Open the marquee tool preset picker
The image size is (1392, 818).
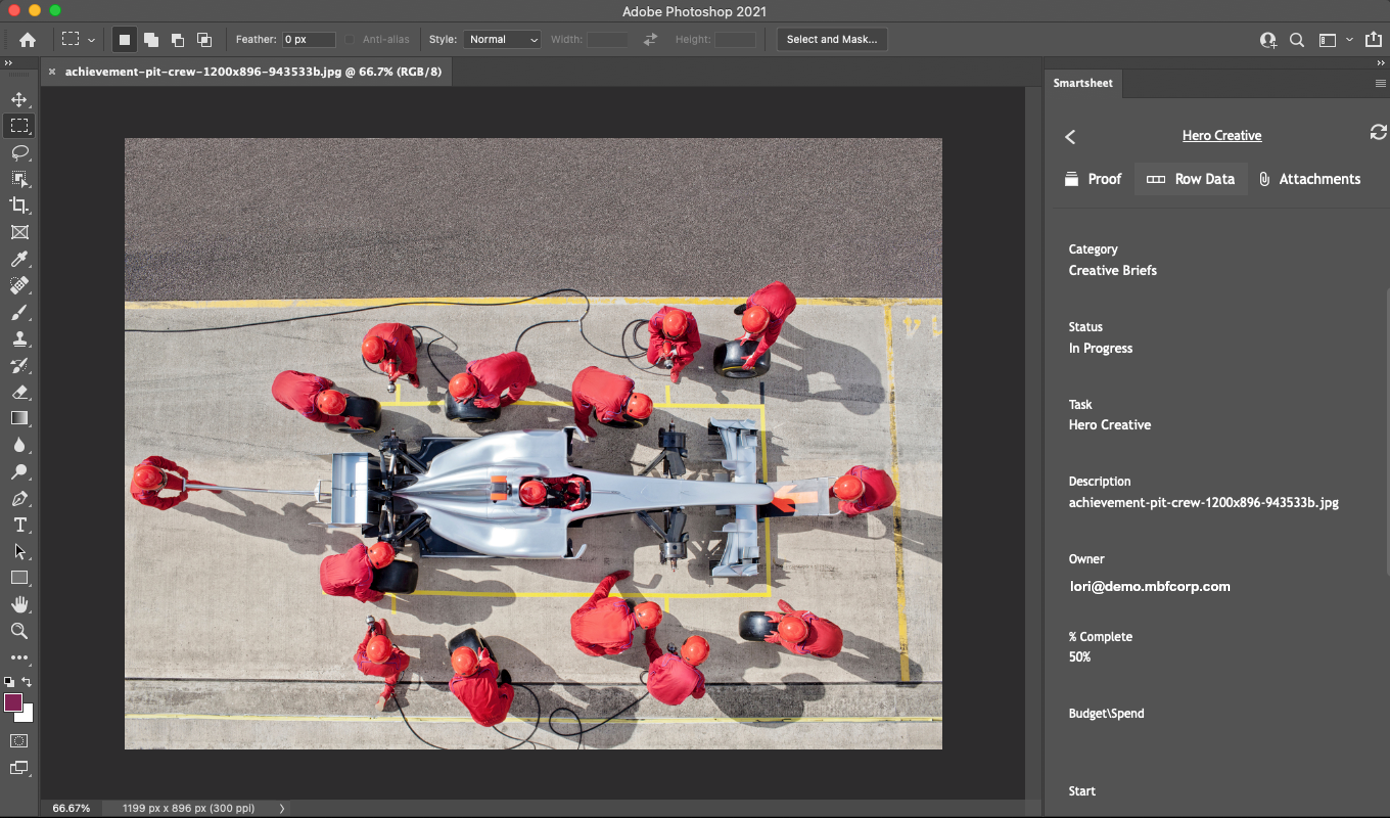pos(77,40)
